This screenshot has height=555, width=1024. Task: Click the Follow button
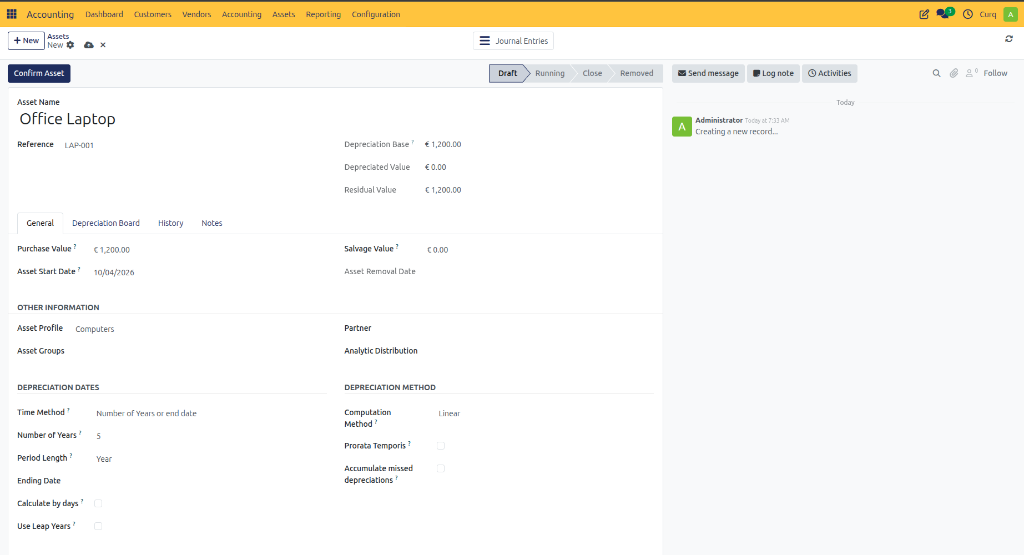coord(995,73)
